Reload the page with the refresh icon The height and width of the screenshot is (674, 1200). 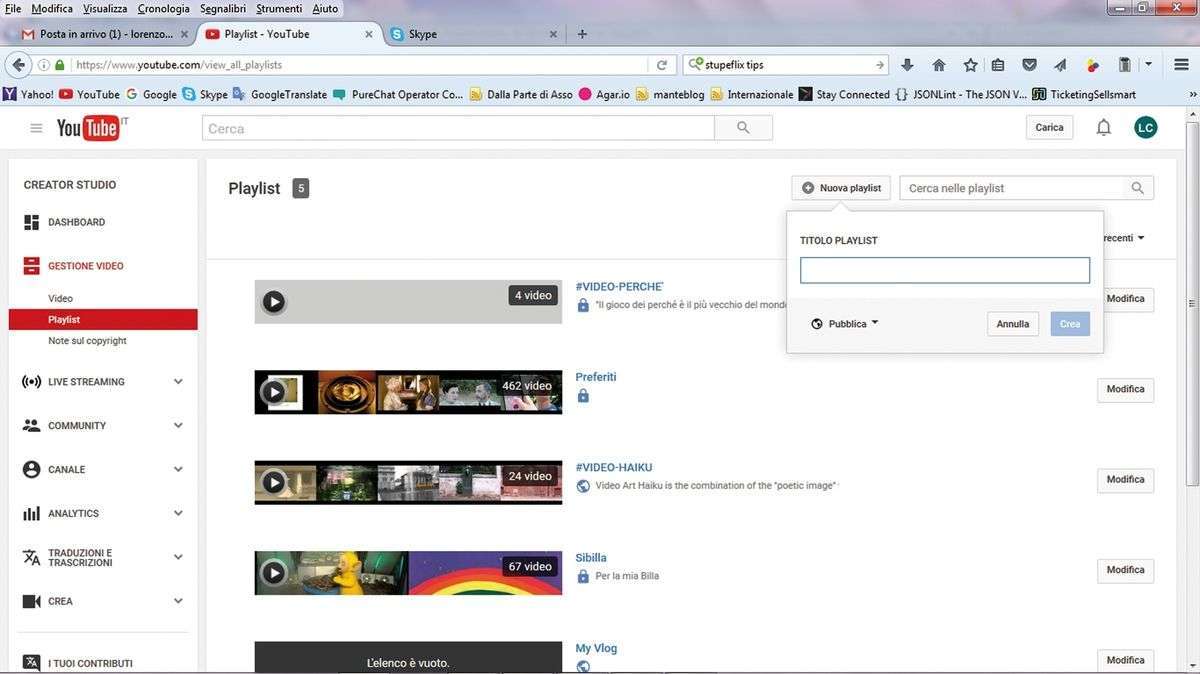(x=662, y=65)
